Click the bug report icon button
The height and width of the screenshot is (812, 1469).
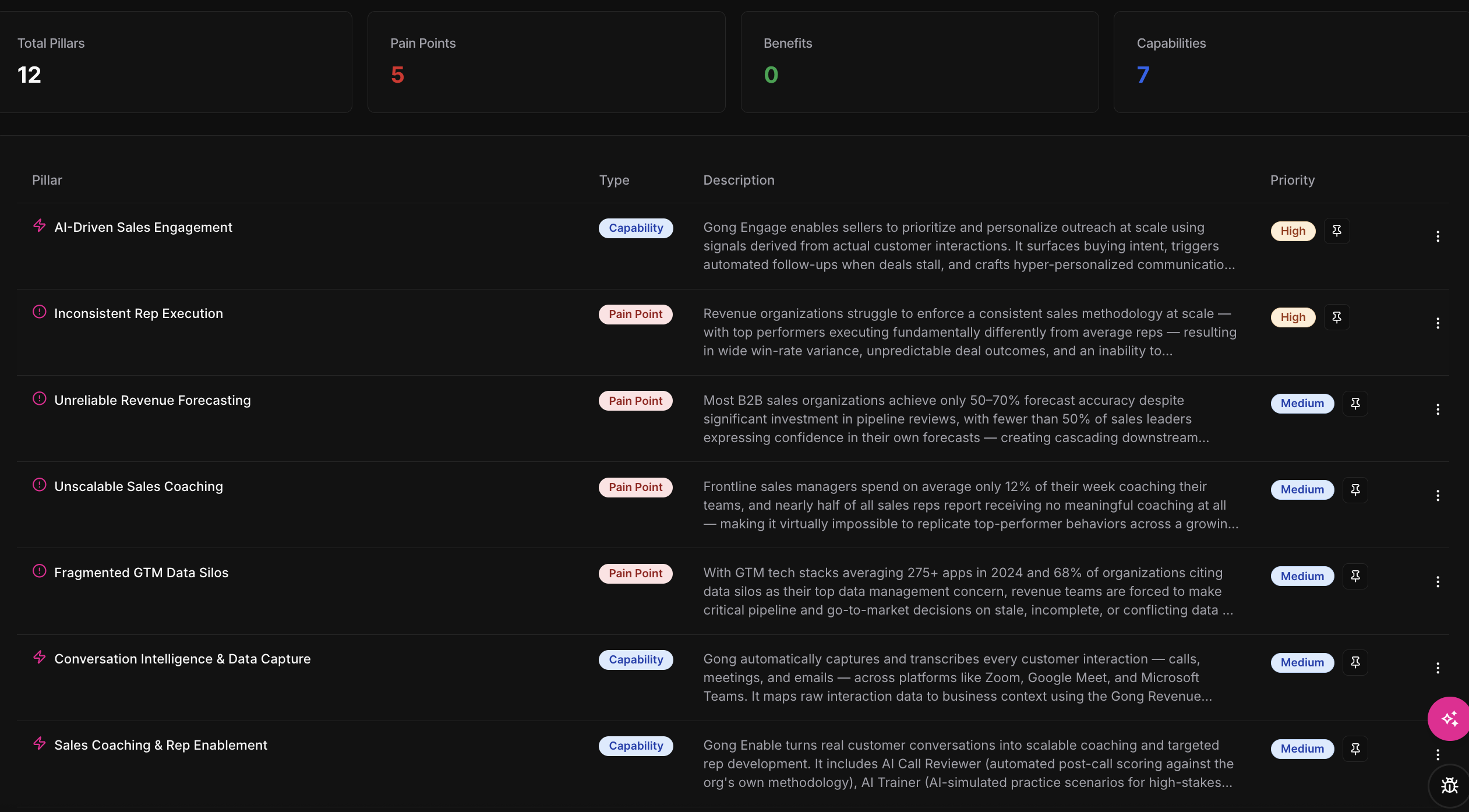pos(1449,786)
